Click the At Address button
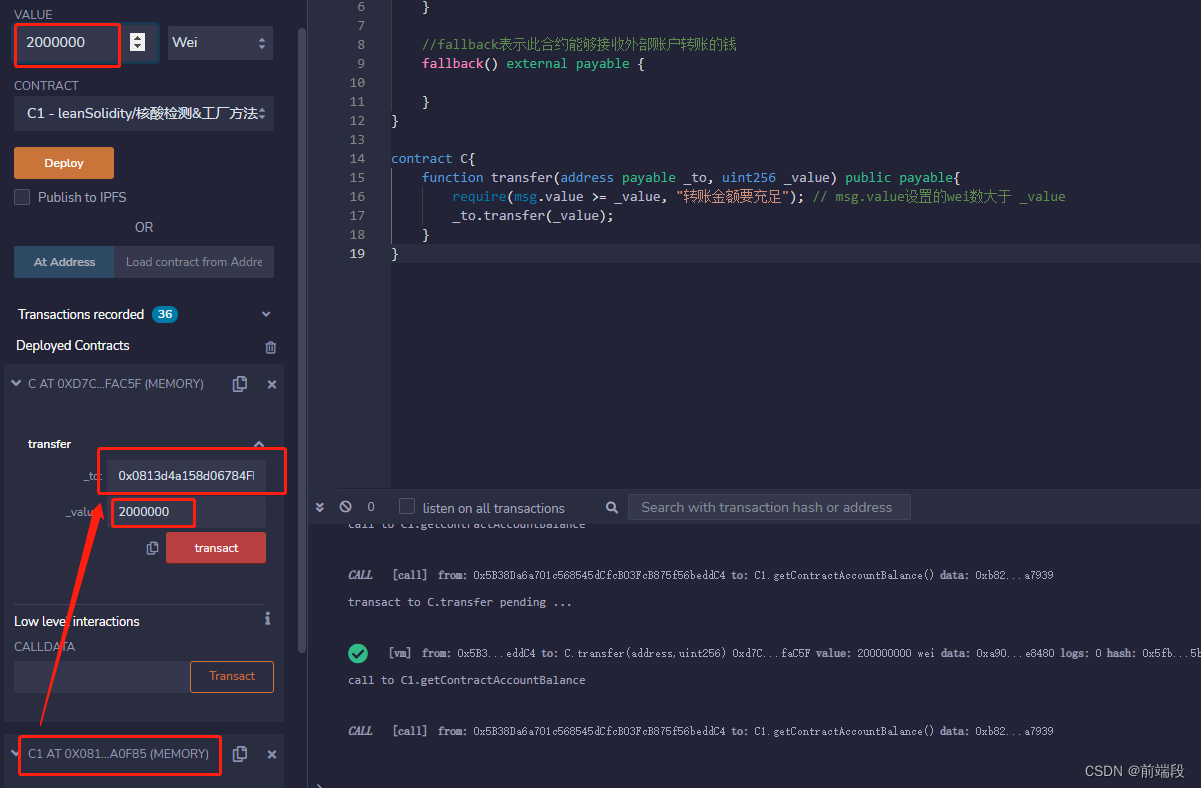The width and height of the screenshot is (1201, 788). pyautogui.click(x=65, y=262)
